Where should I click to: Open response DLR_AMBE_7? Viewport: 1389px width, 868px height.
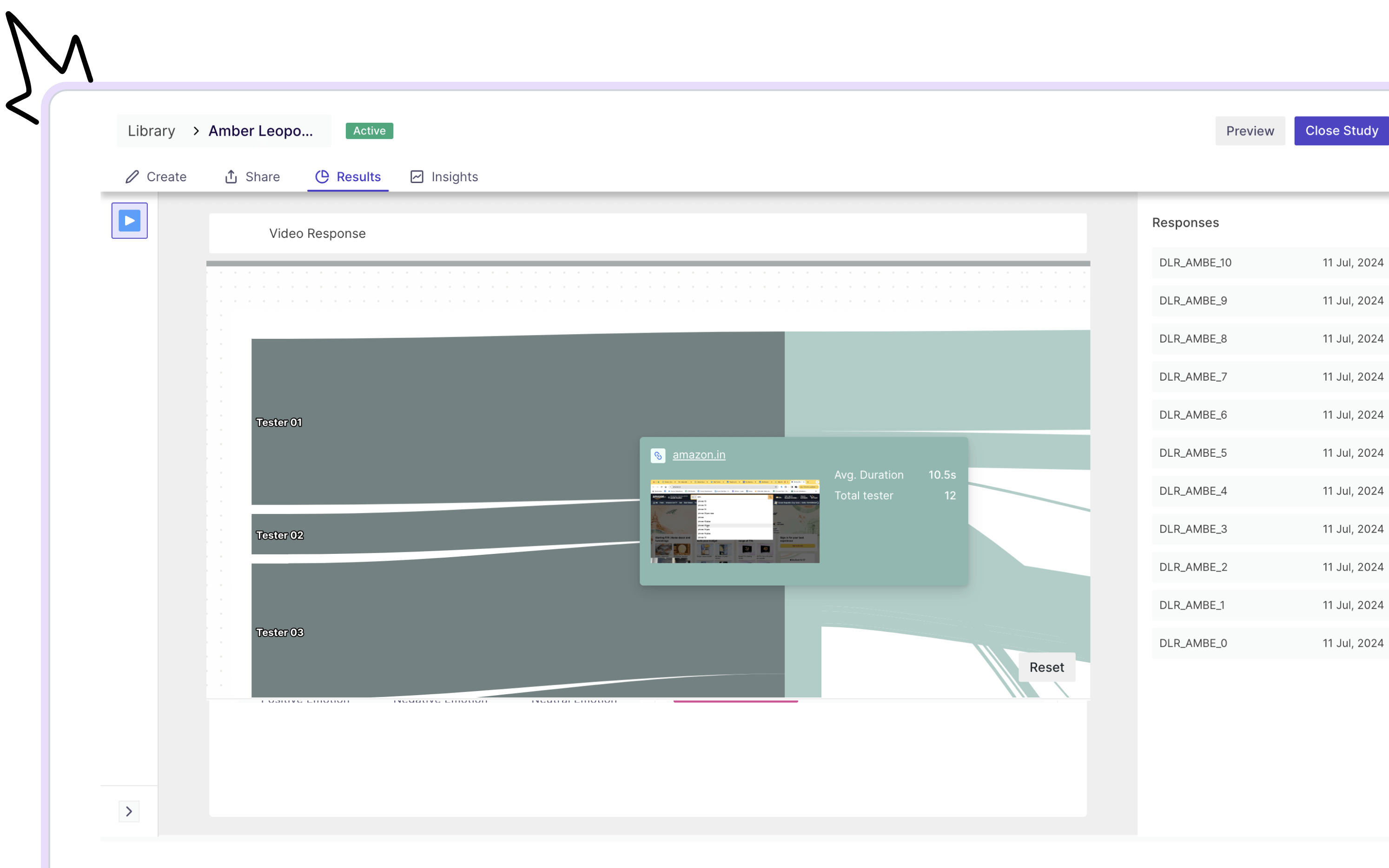1270,376
